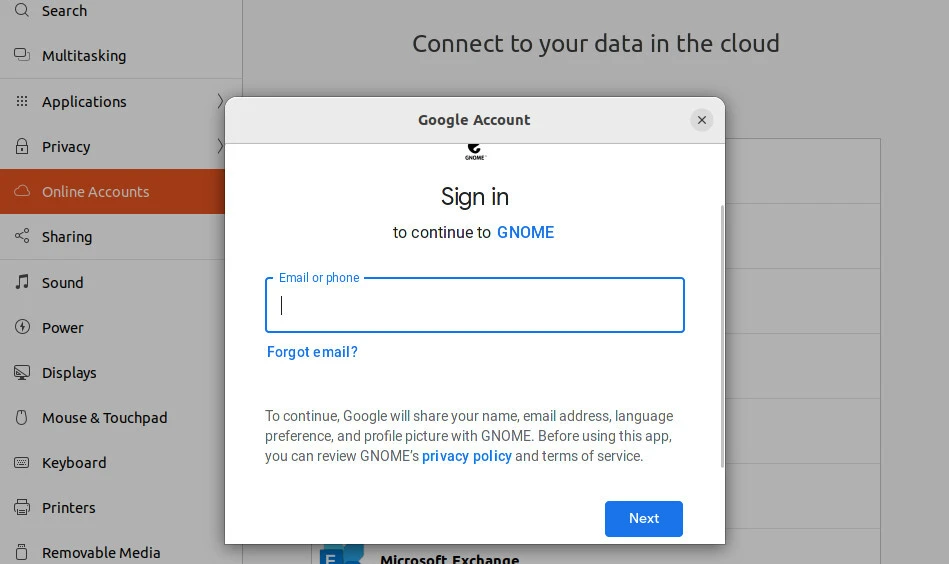The height and width of the screenshot is (564, 949).
Task: Expand the Applications submenu chevron
Action: [x=220, y=101]
